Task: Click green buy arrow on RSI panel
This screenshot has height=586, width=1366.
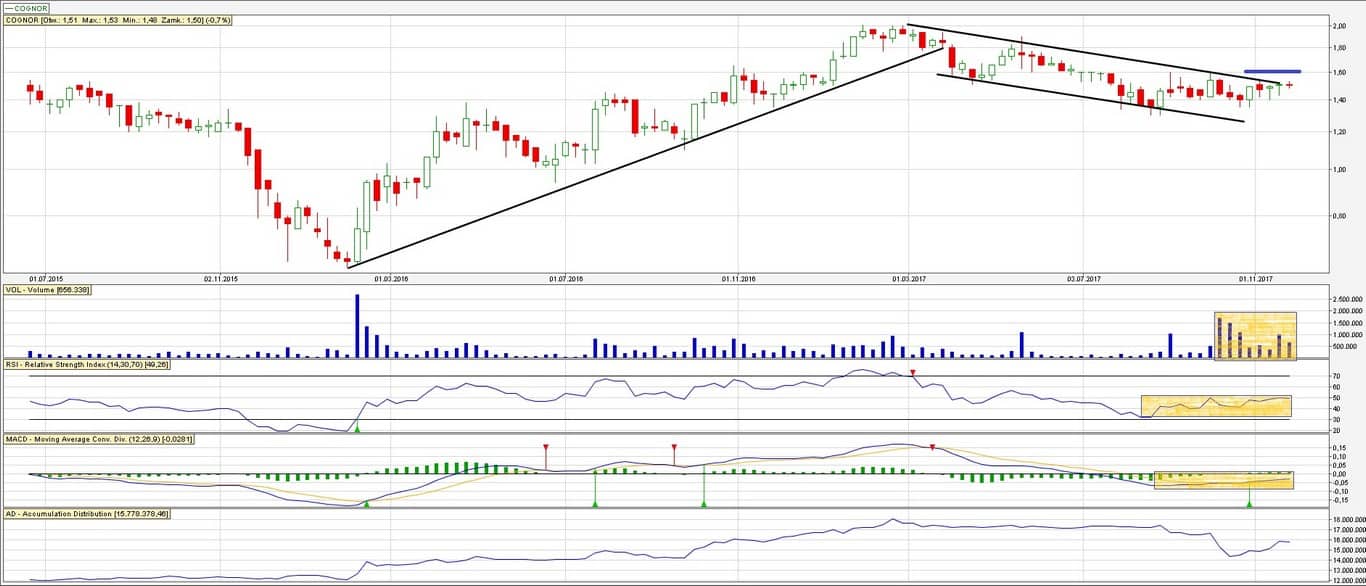Action: tap(357, 428)
